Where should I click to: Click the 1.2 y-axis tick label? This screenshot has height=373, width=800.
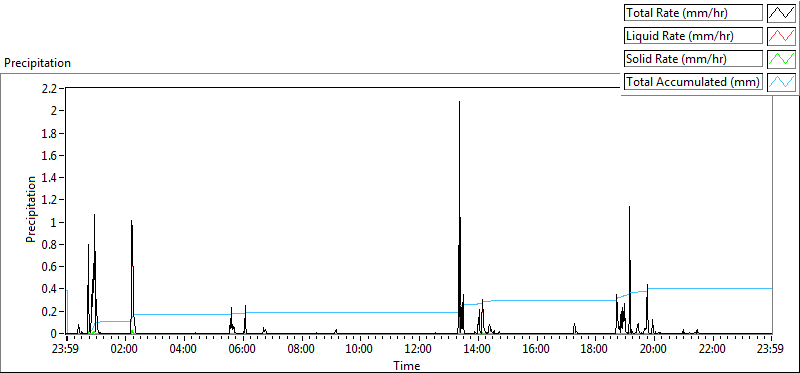49,200
